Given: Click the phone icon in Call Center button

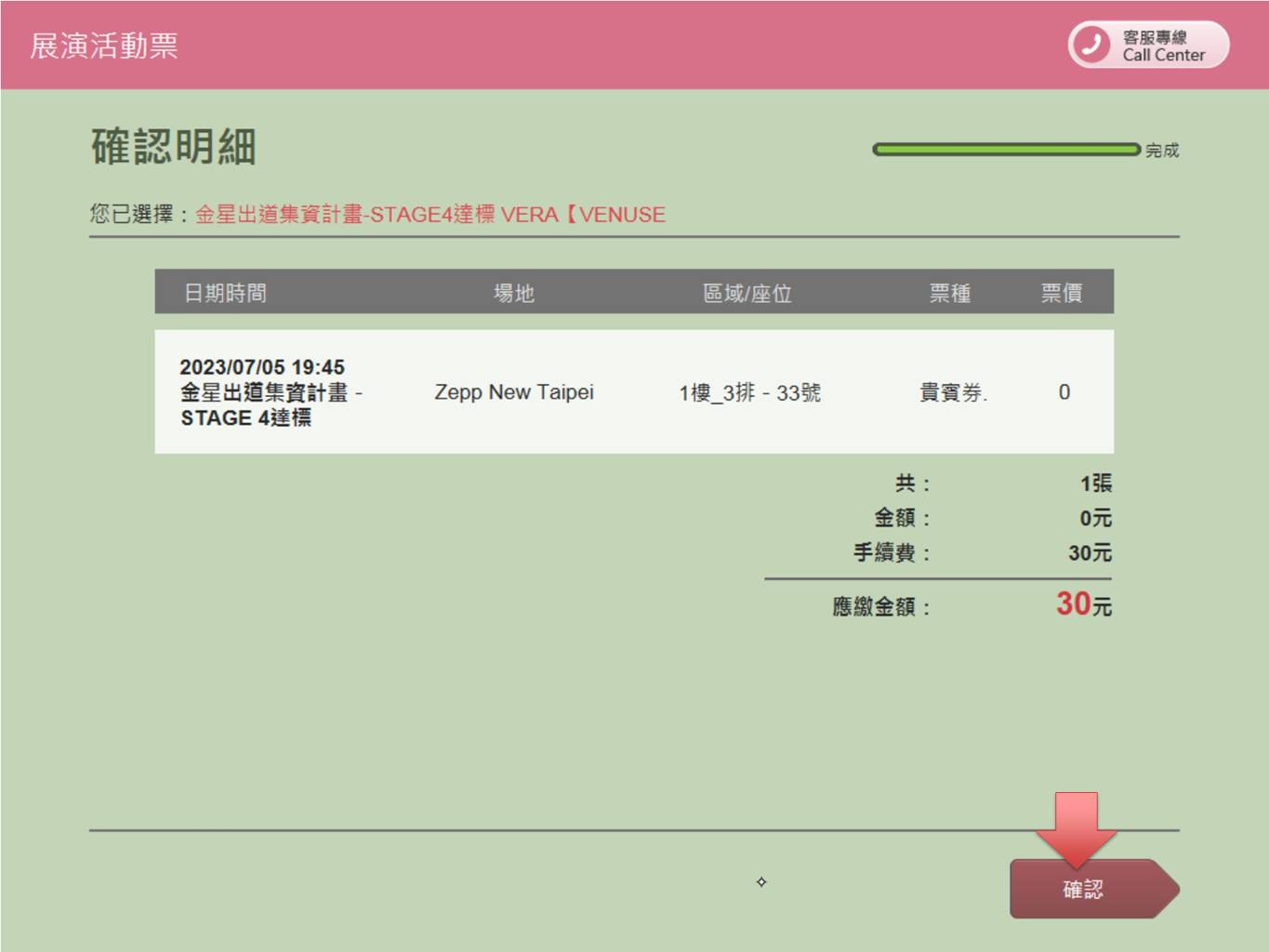Looking at the screenshot, I should tap(1092, 45).
